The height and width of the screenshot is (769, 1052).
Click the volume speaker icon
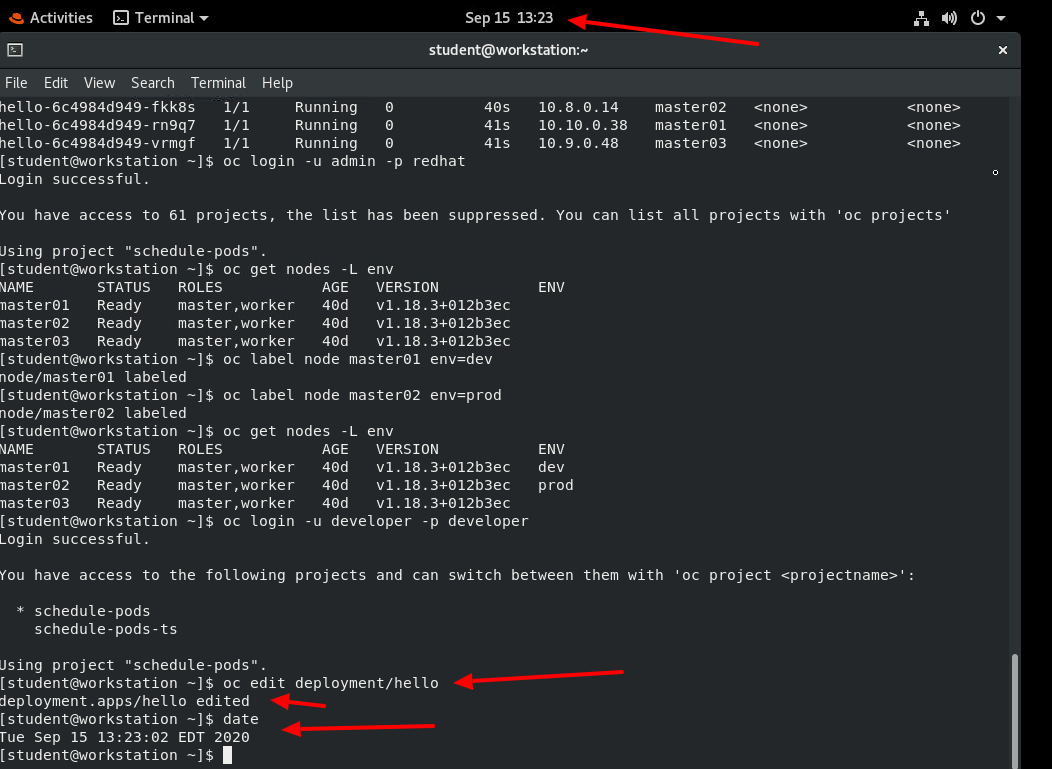[950, 18]
